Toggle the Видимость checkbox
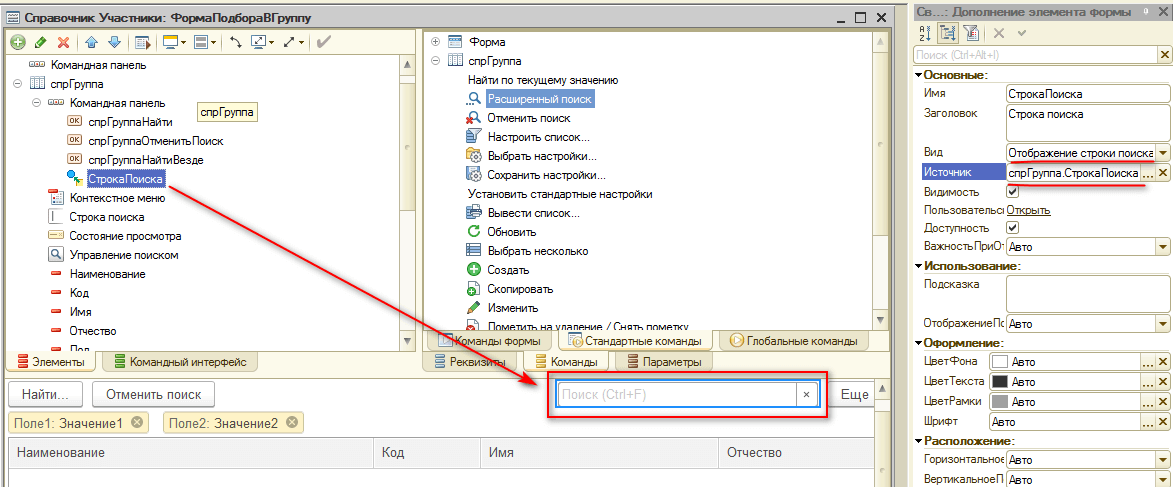This screenshot has height=487, width=1173. point(1012,191)
